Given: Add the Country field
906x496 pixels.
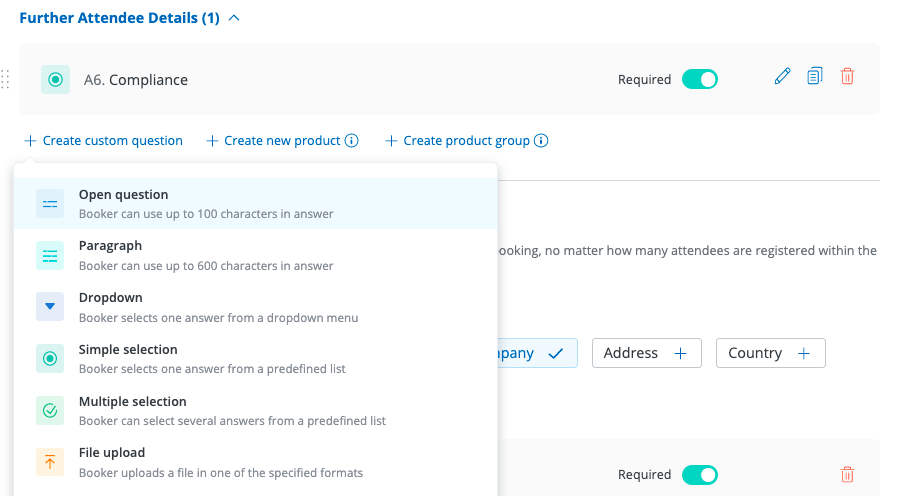Looking at the screenshot, I should (x=770, y=353).
